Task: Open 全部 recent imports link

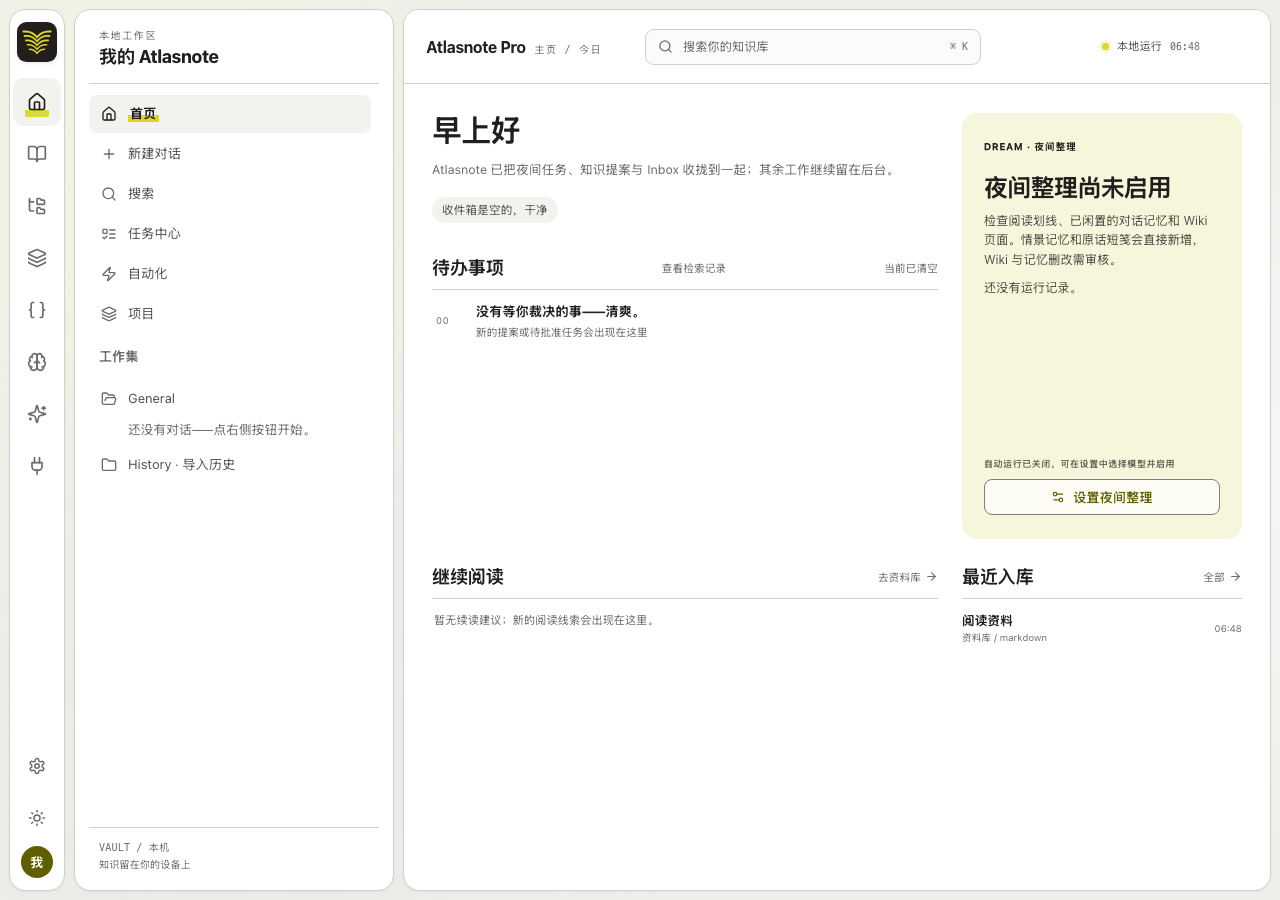Action: click(x=1222, y=577)
